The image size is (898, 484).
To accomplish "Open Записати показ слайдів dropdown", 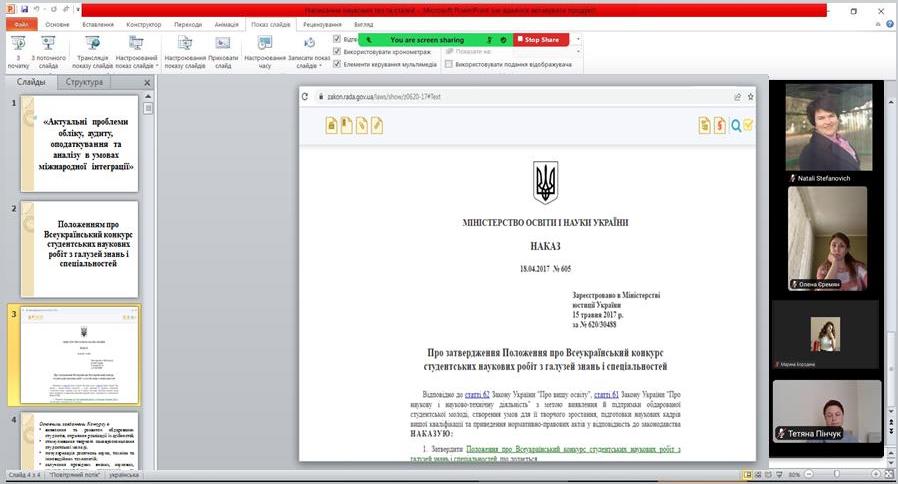I will tap(309, 52).
